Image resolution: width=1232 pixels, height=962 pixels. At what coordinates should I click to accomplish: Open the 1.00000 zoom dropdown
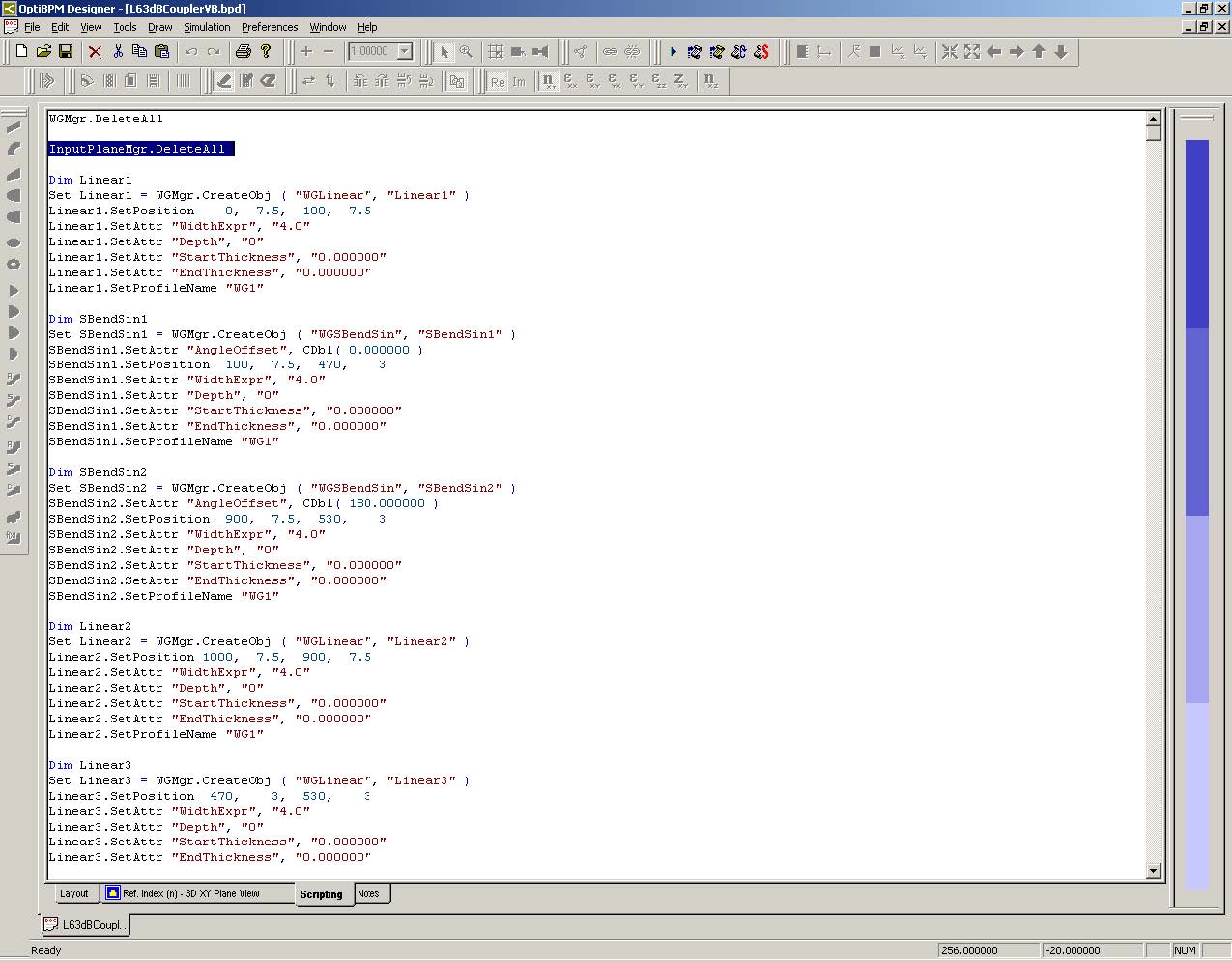405,52
